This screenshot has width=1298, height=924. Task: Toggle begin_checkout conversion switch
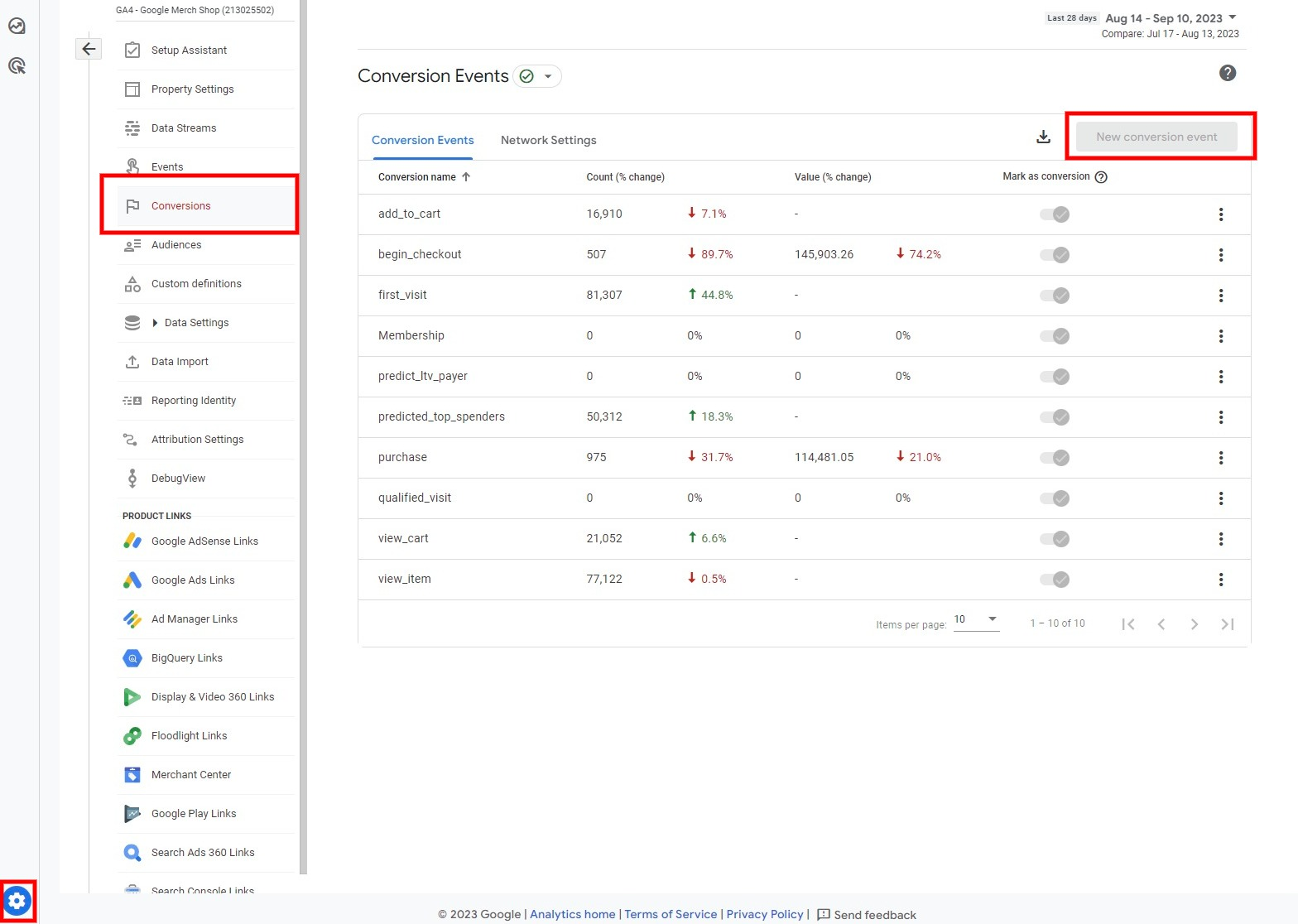click(x=1055, y=255)
